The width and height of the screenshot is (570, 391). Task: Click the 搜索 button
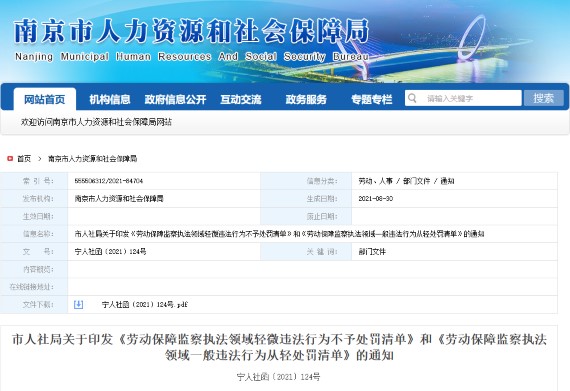click(x=543, y=98)
